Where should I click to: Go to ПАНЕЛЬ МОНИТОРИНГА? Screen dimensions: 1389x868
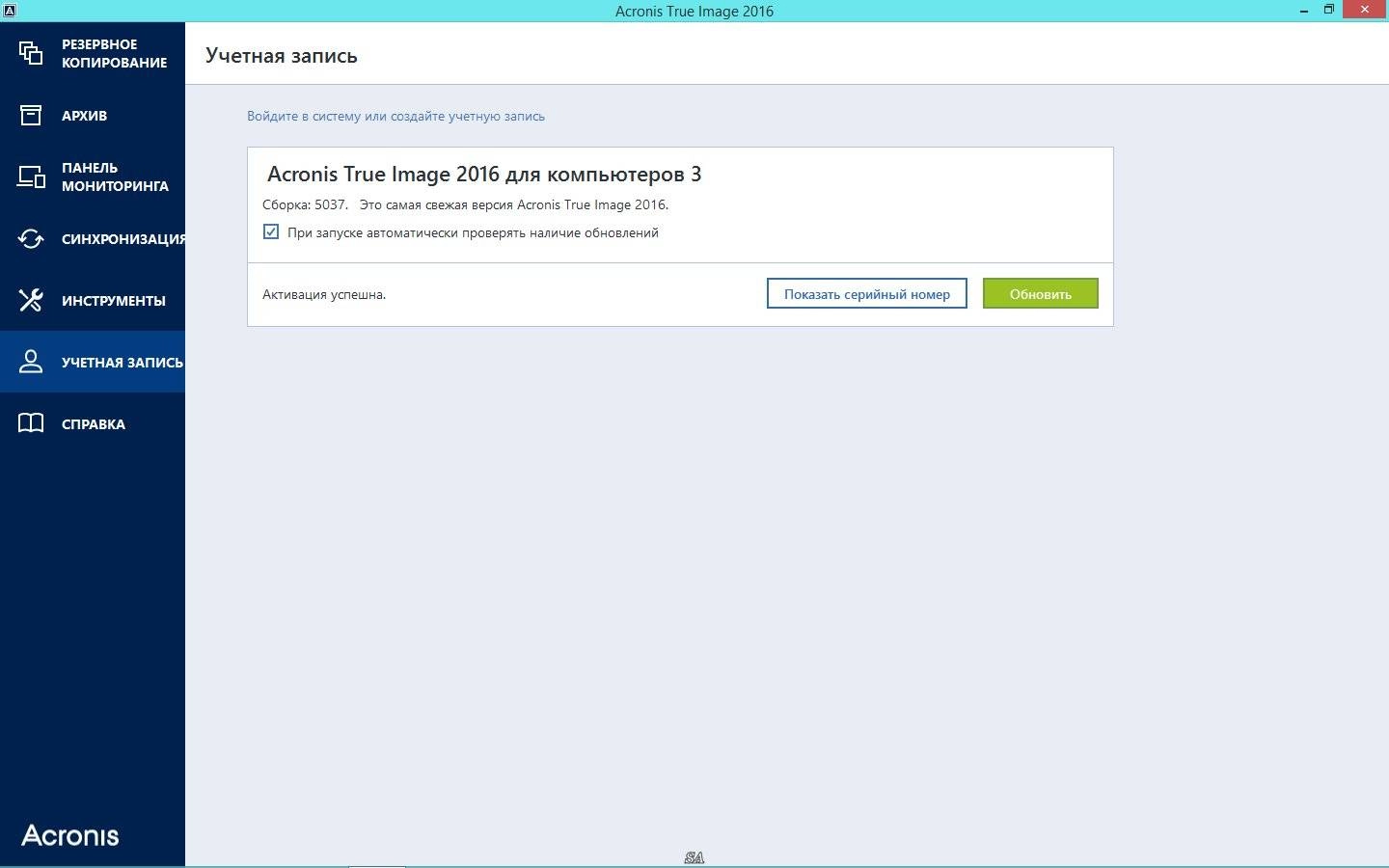[93, 176]
